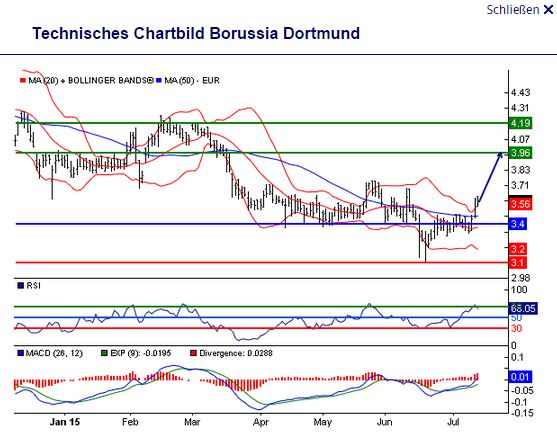Click the Mar date axis label
The image size is (557, 437).
click(x=192, y=422)
